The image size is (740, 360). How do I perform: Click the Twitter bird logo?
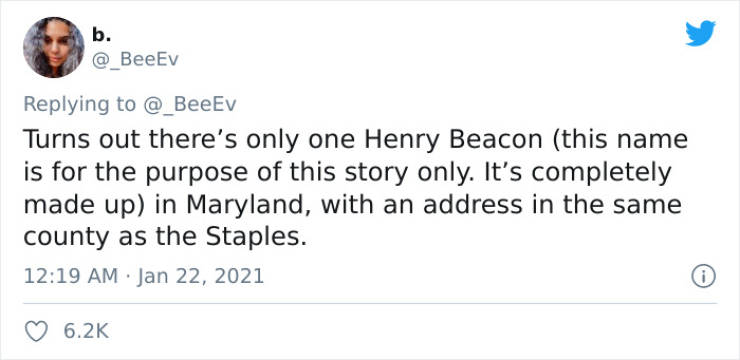pos(700,33)
